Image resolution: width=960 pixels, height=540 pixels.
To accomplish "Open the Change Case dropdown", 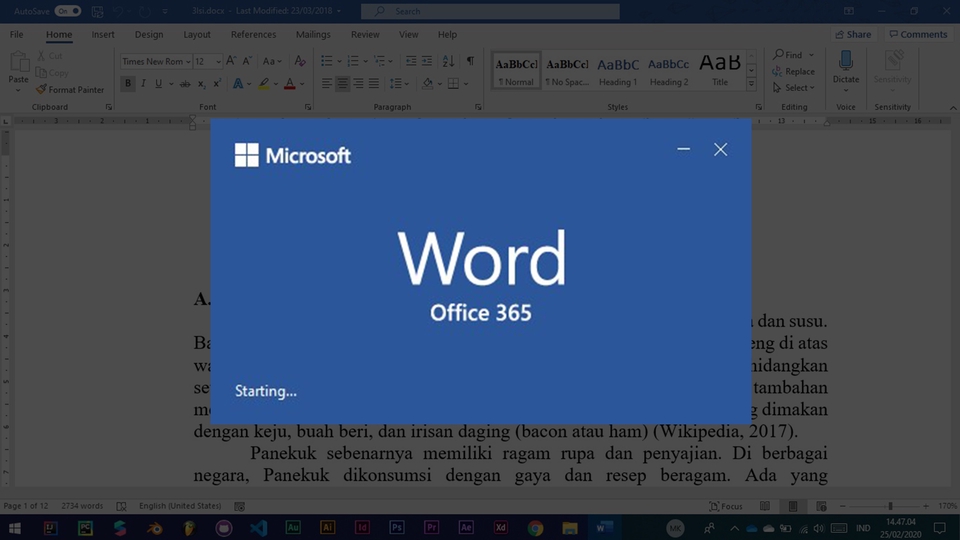I will coord(272,61).
